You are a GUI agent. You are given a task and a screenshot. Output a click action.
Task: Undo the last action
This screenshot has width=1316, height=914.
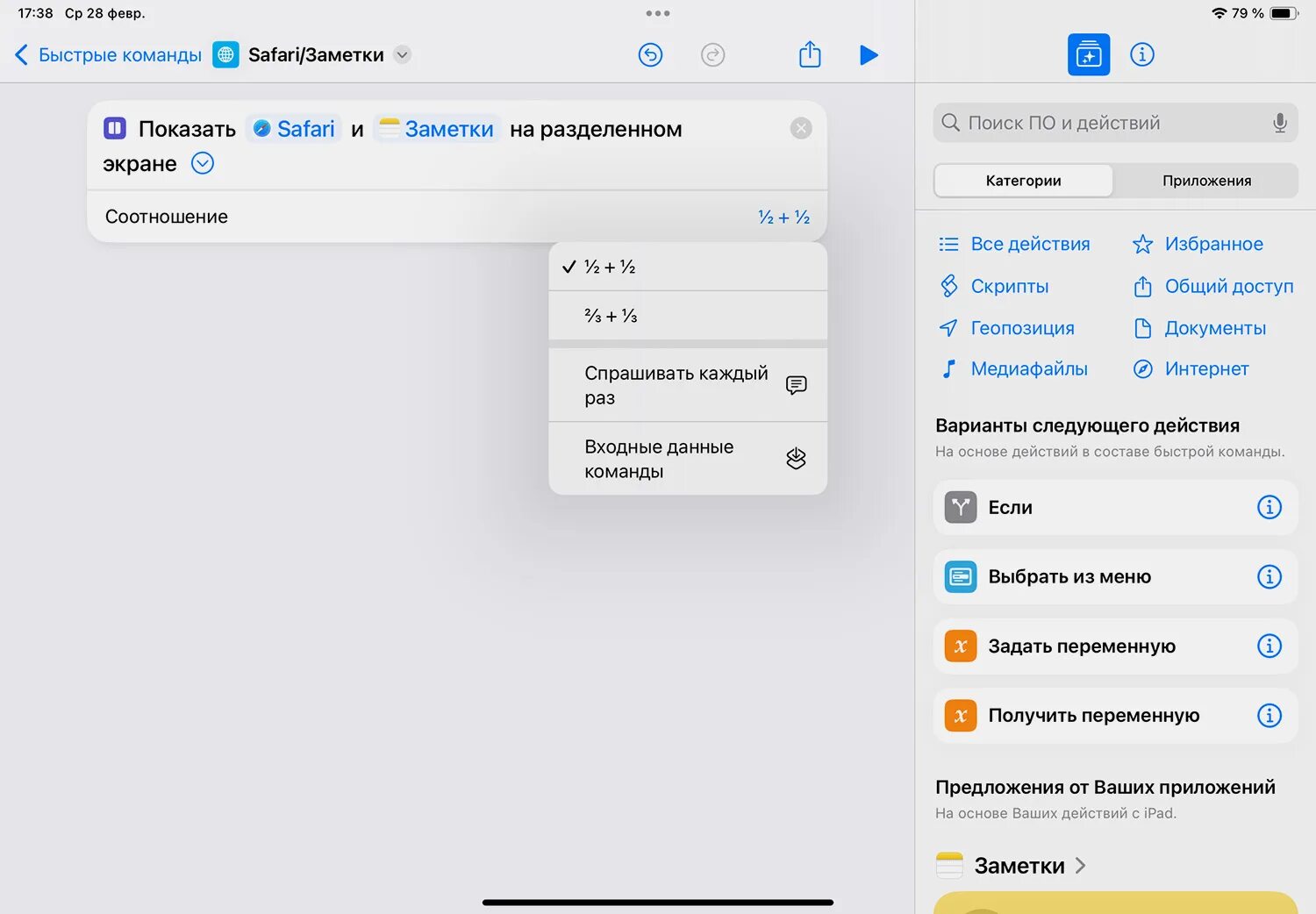click(650, 55)
